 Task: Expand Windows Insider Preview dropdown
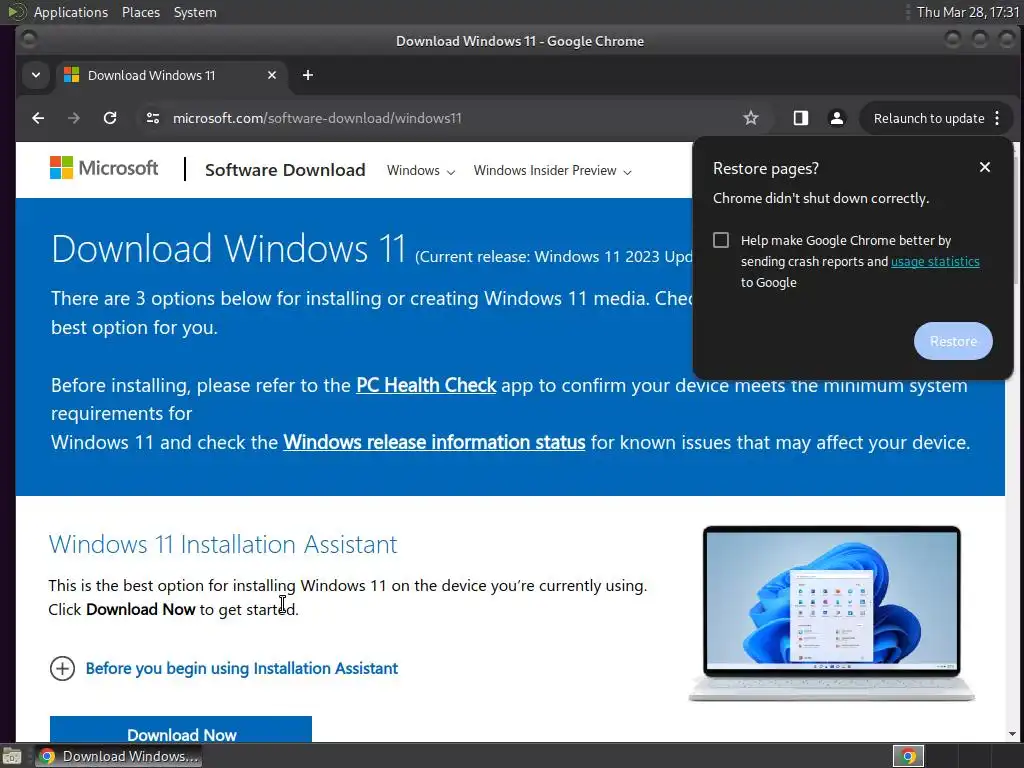[x=552, y=170]
